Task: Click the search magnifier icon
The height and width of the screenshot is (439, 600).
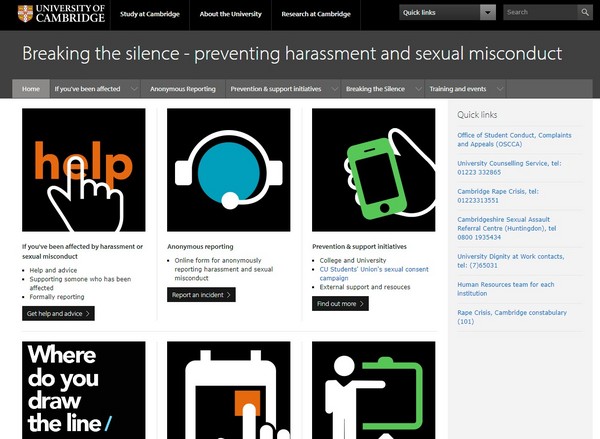Action: click(585, 13)
